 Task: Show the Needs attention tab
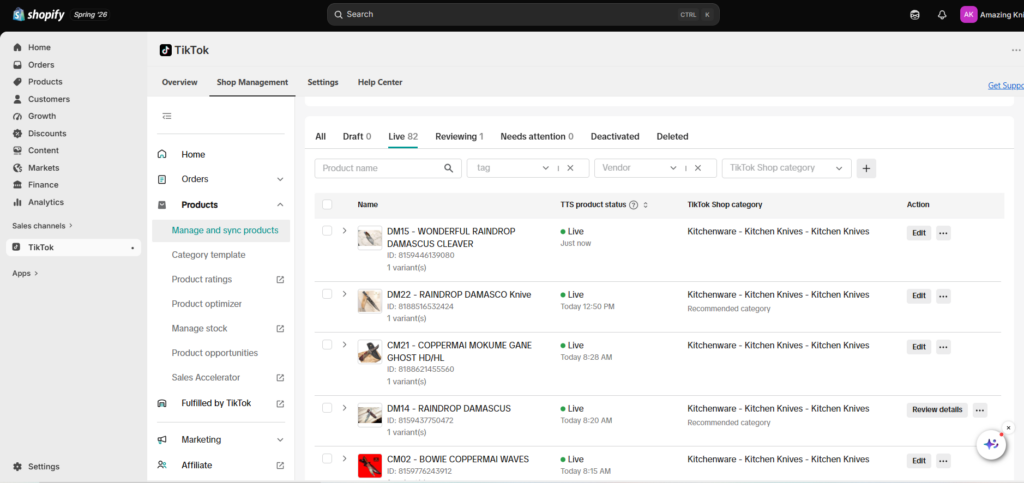[537, 136]
